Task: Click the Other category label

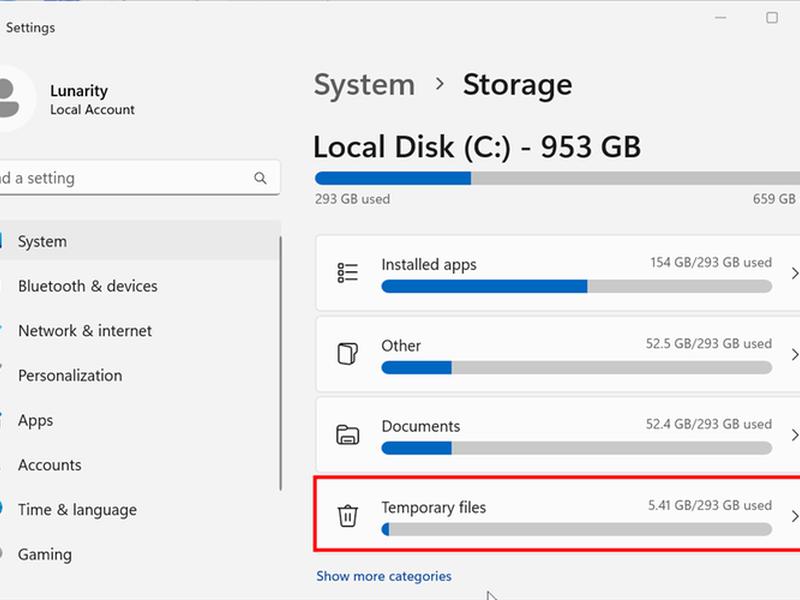Action: pos(401,345)
